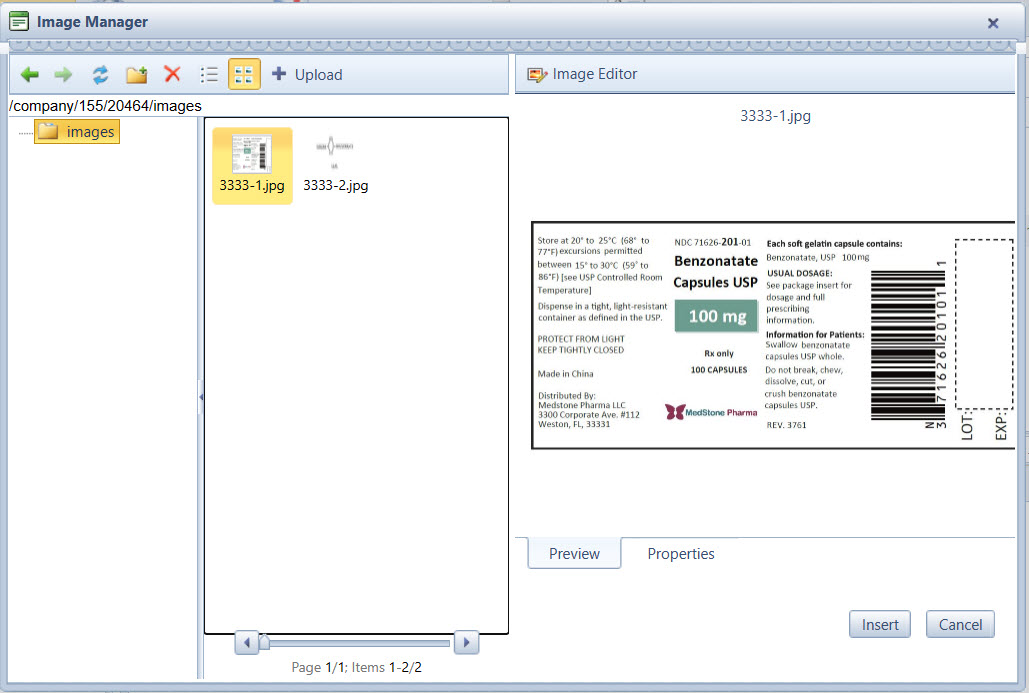
Task: Refresh the file list
Action: (100, 75)
